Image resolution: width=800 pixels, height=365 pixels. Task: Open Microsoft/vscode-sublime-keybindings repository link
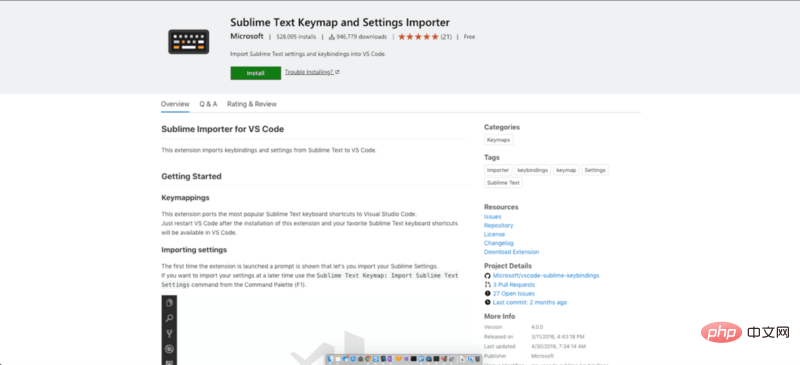click(546, 276)
